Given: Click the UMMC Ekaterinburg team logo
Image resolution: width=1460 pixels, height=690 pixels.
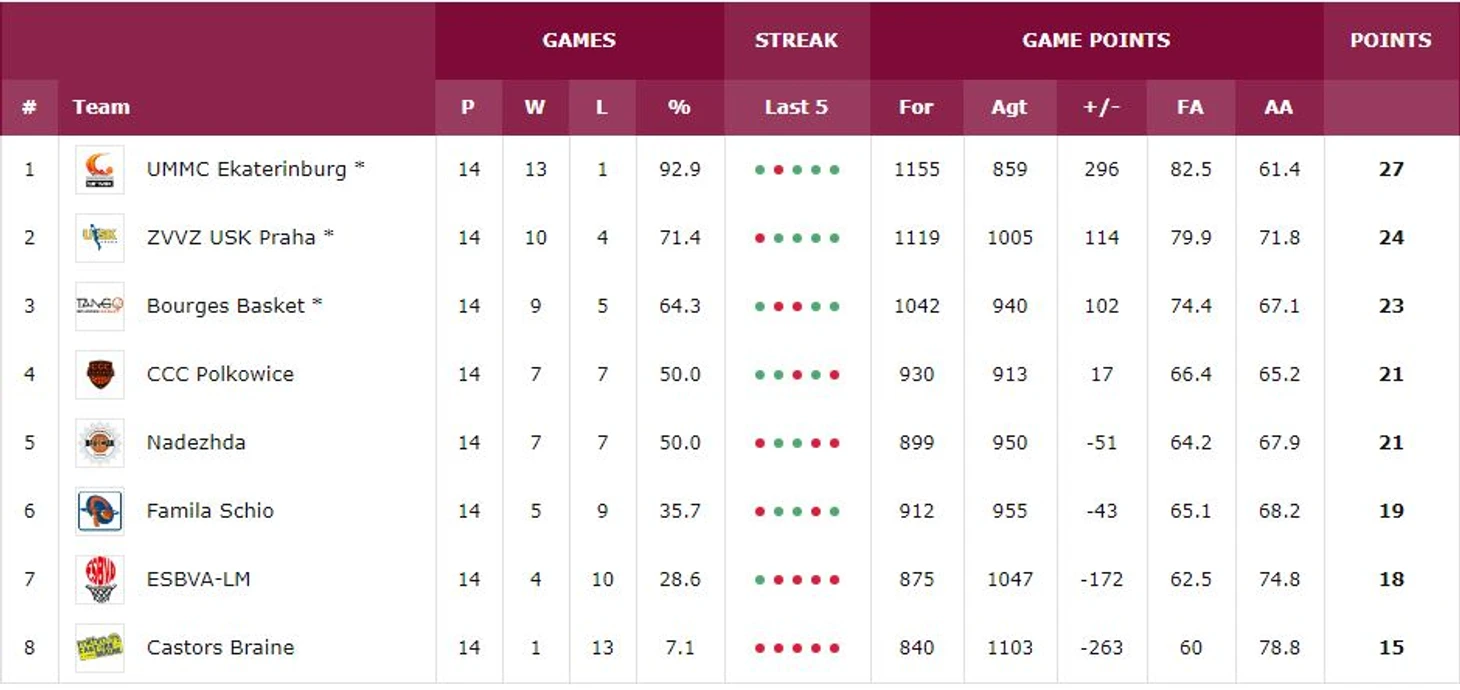Looking at the screenshot, I should click(x=100, y=170).
